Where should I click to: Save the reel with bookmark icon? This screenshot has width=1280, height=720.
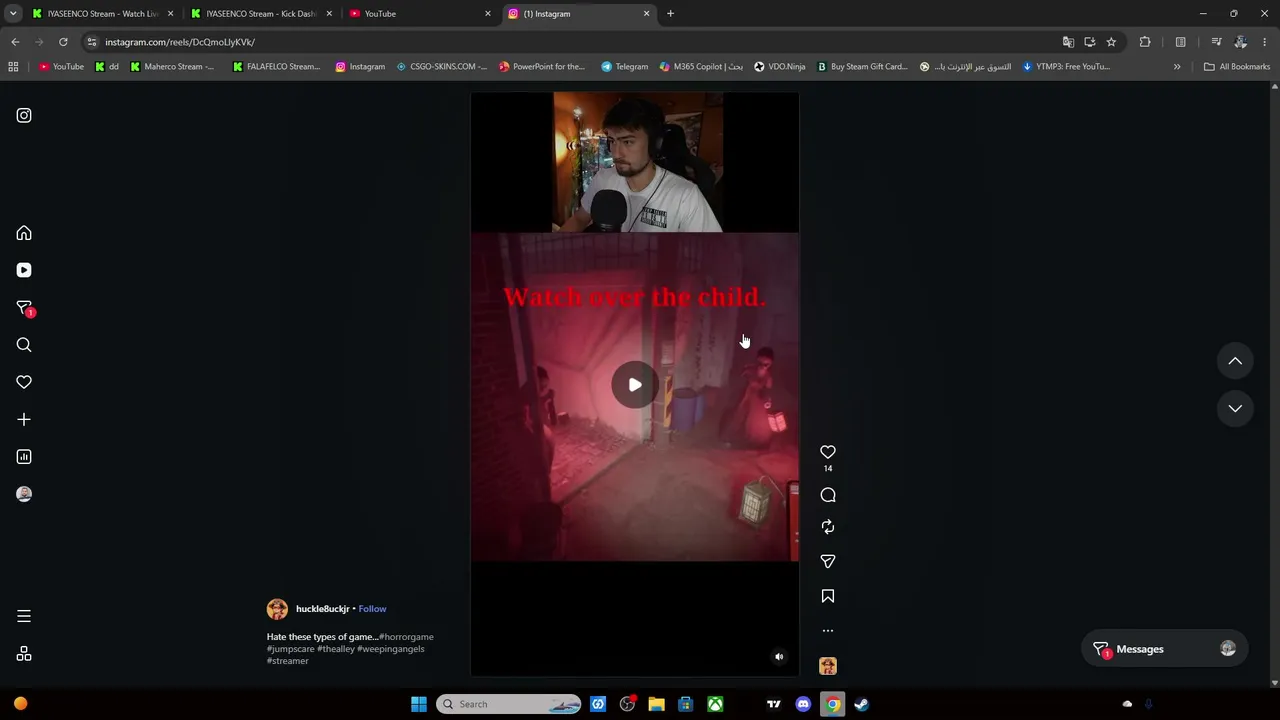(x=828, y=596)
